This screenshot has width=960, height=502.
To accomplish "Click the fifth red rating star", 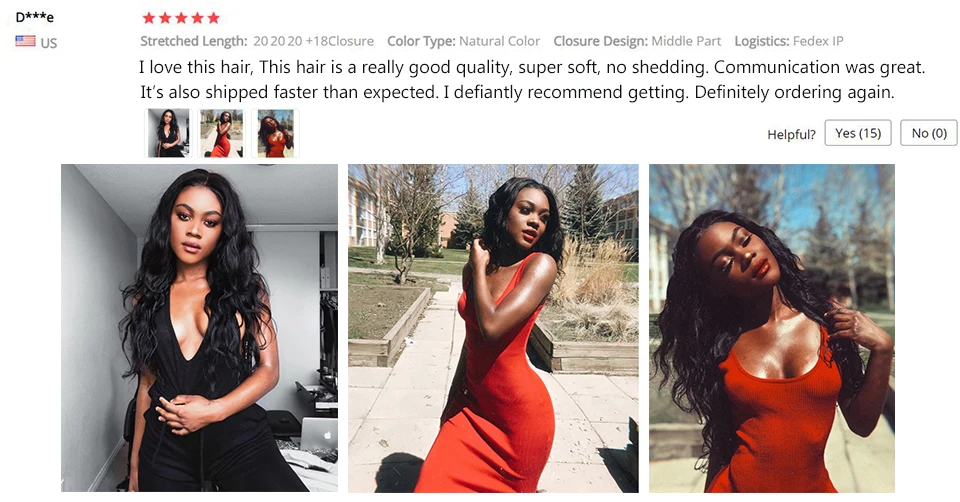I will click(213, 18).
